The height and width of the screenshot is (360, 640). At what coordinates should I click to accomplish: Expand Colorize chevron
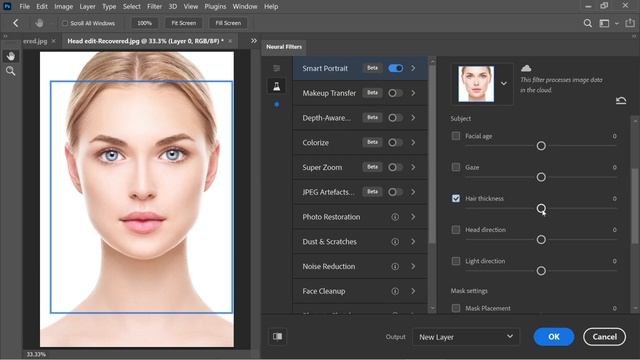[413, 142]
